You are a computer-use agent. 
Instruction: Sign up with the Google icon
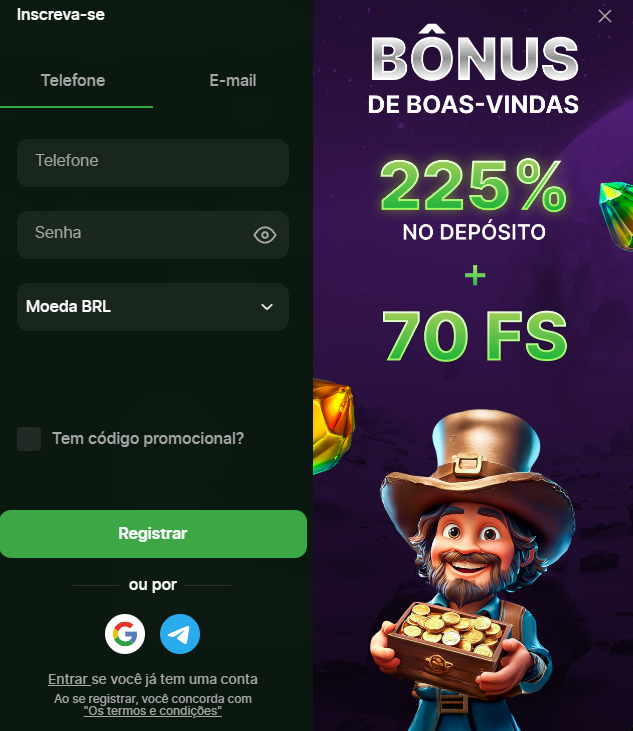pos(125,634)
